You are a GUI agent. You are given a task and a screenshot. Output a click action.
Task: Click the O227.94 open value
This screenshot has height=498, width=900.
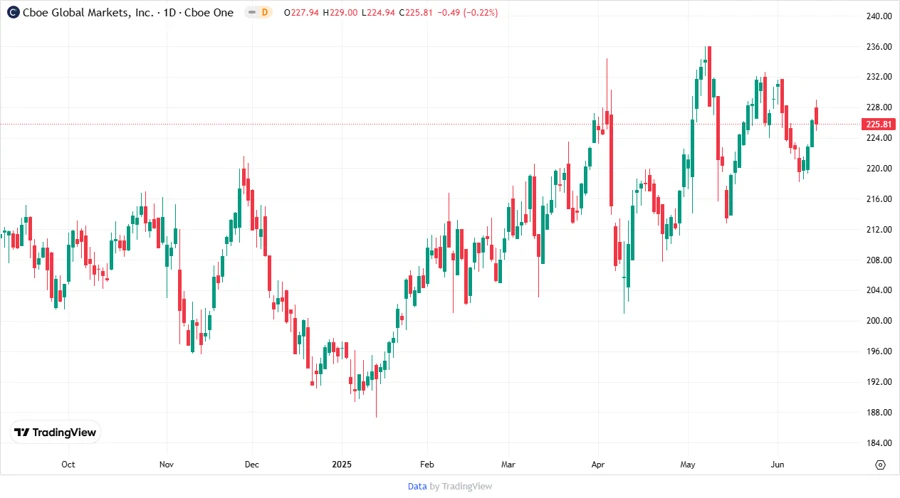(301, 12)
